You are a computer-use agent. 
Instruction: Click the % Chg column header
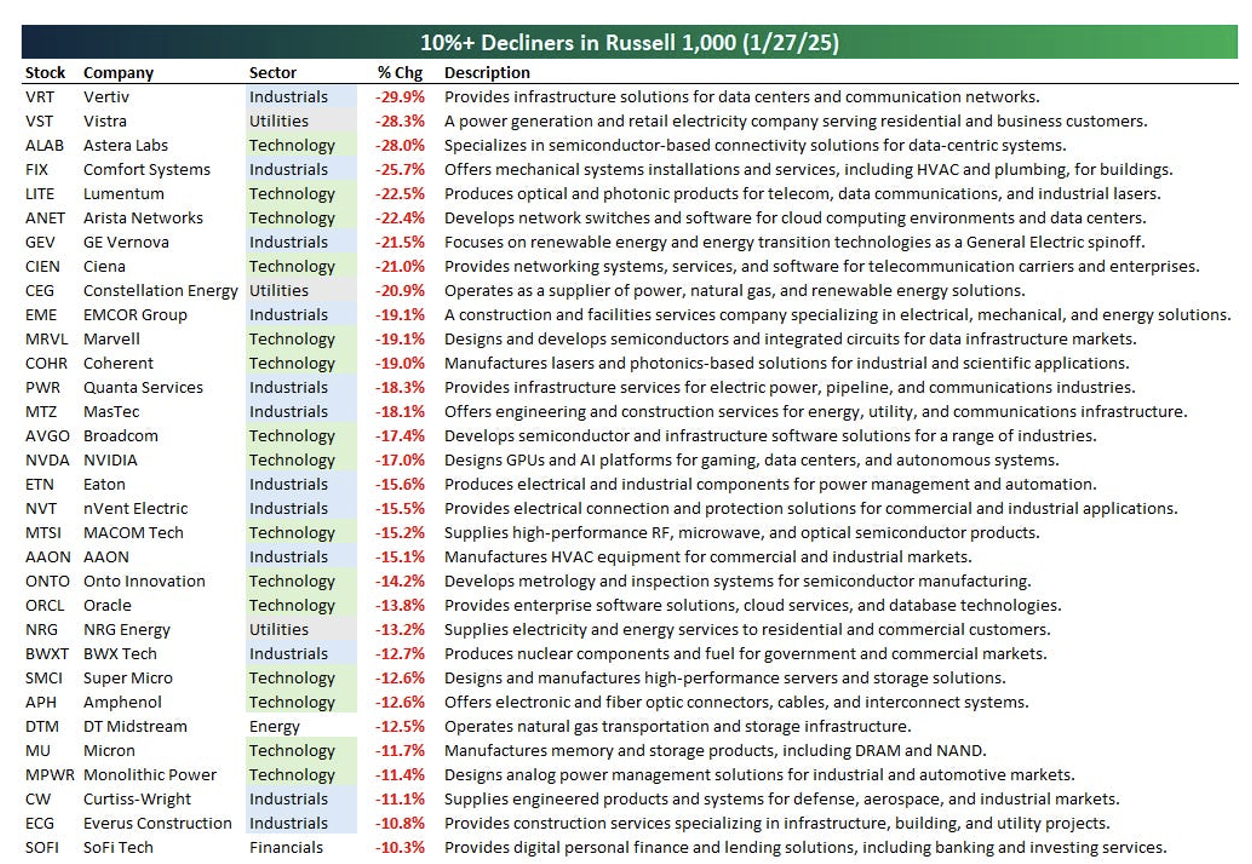(400, 73)
